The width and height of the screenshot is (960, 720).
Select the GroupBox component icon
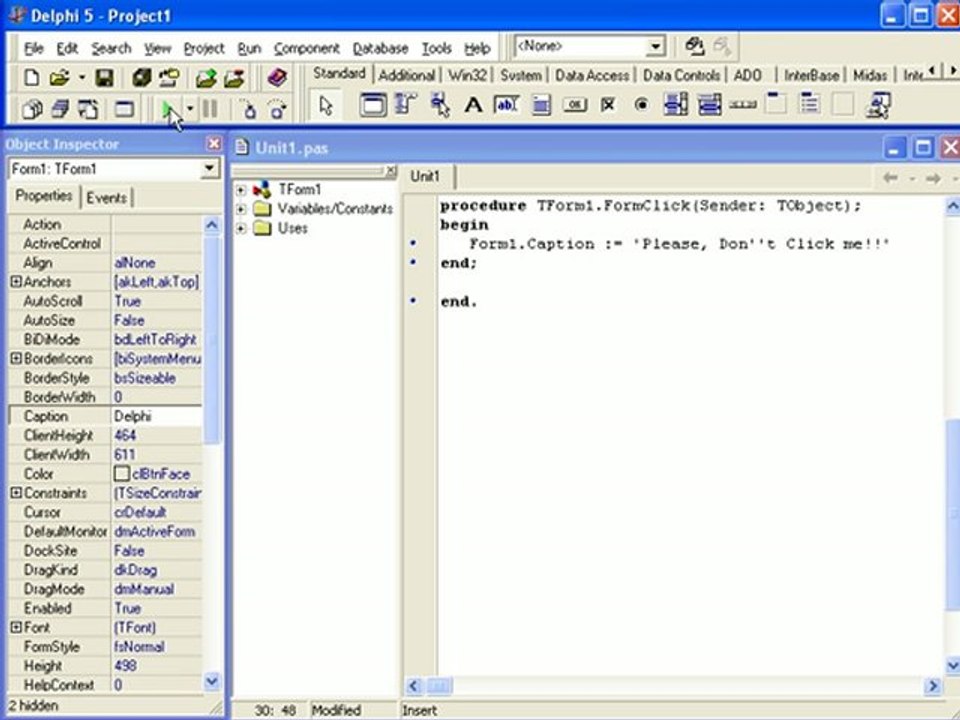pos(776,105)
